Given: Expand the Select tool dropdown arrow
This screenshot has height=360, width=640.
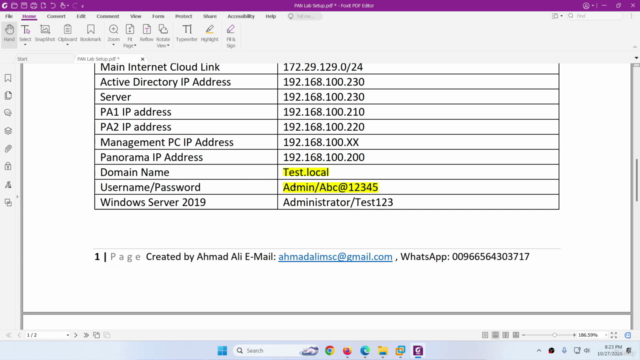Looking at the screenshot, I should coord(25,44).
